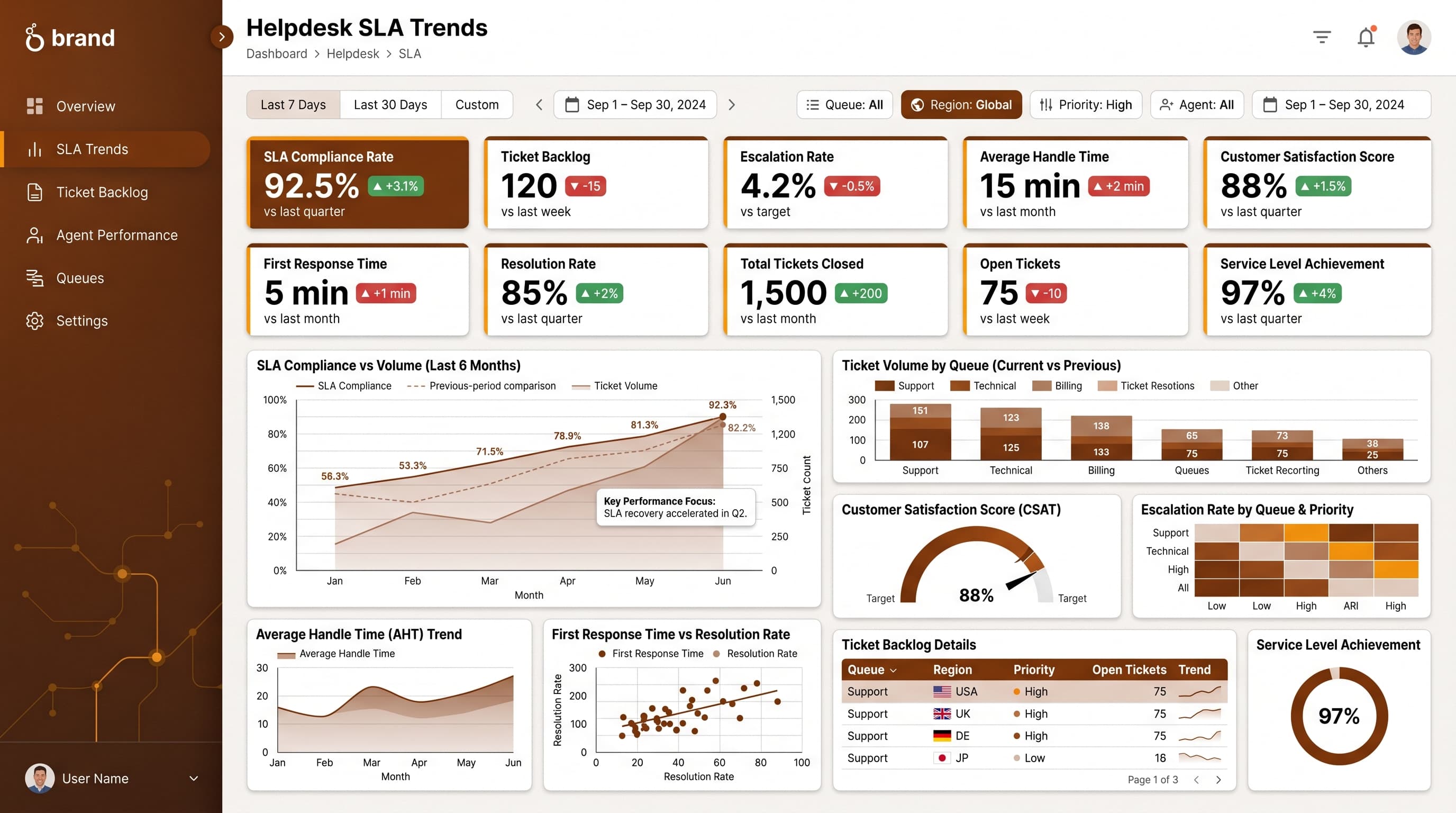Sort by the Queue column header
1456x813 pixels.
point(872,670)
